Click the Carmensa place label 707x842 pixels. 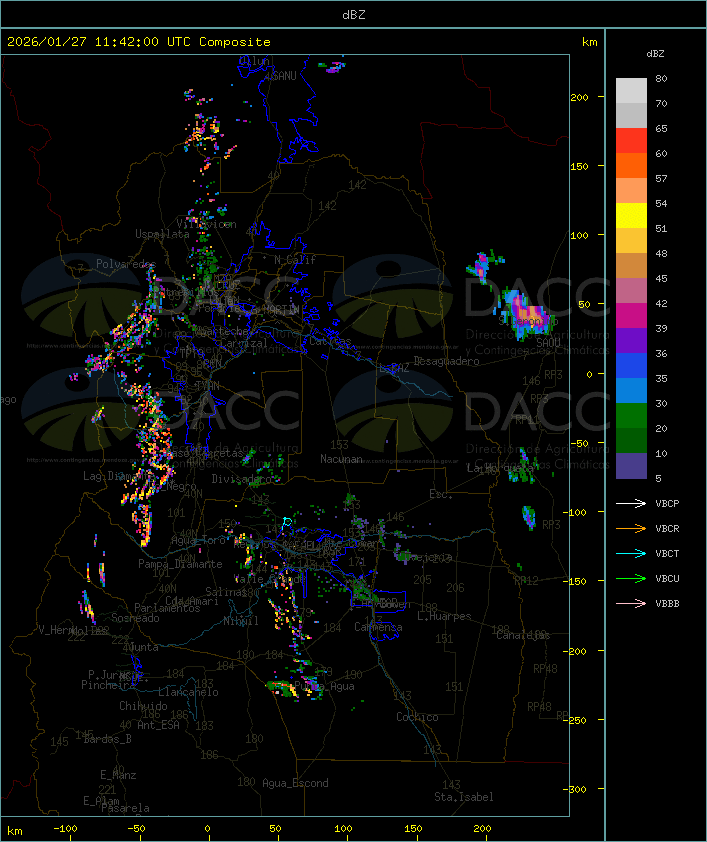tap(378, 627)
